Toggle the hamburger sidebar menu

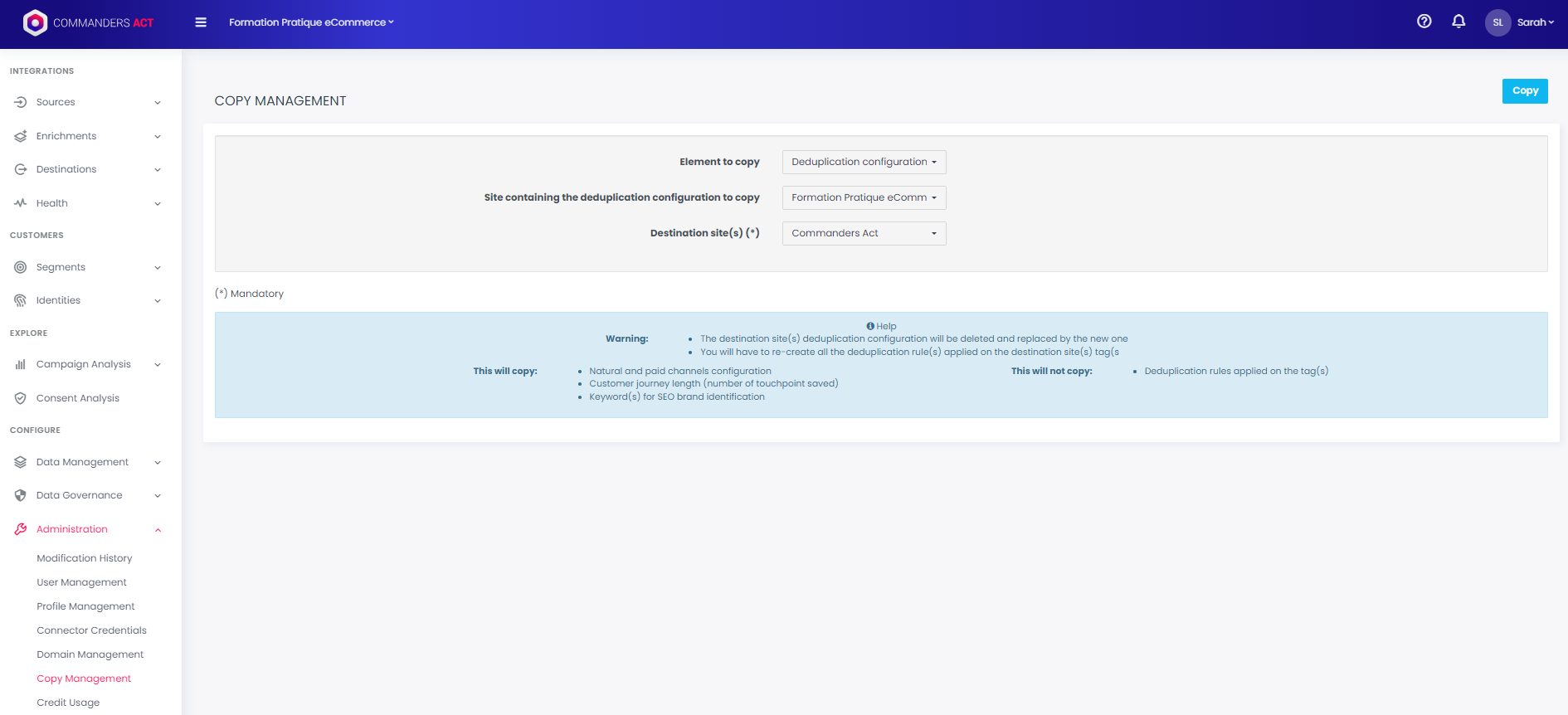[x=201, y=22]
